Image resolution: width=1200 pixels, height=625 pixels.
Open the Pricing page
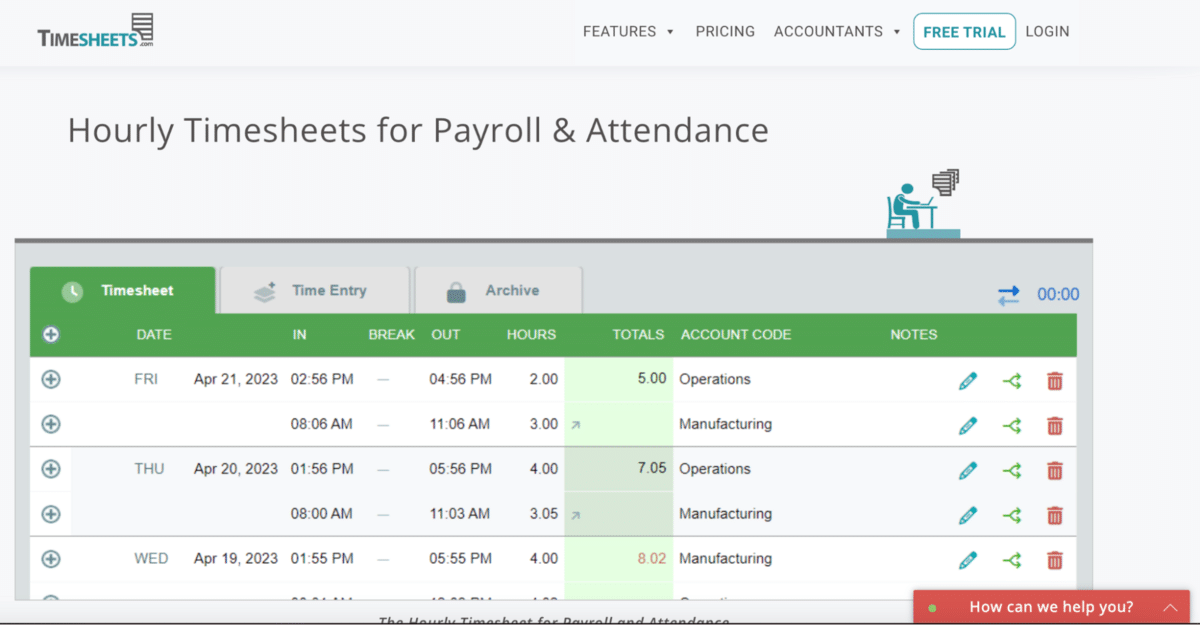(x=725, y=31)
